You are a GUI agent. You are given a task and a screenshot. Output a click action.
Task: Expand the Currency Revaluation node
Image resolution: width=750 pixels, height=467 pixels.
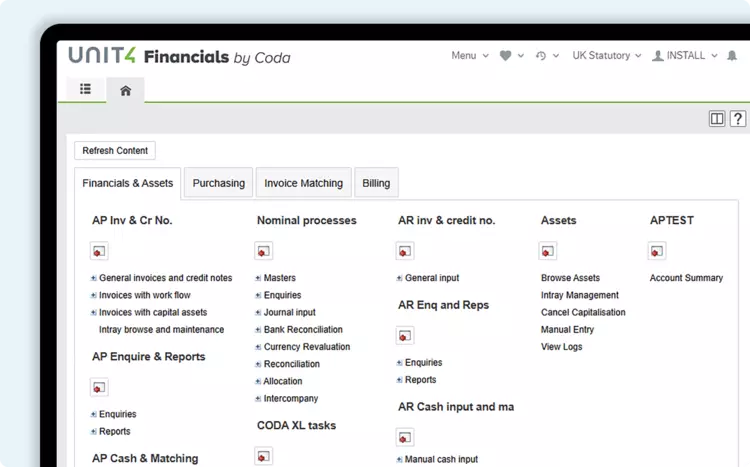258,347
